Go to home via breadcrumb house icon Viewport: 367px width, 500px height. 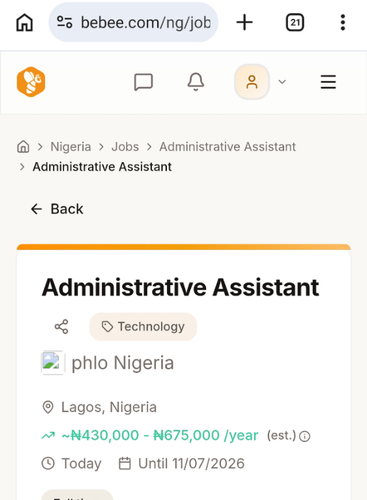click(x=23, y=146)
